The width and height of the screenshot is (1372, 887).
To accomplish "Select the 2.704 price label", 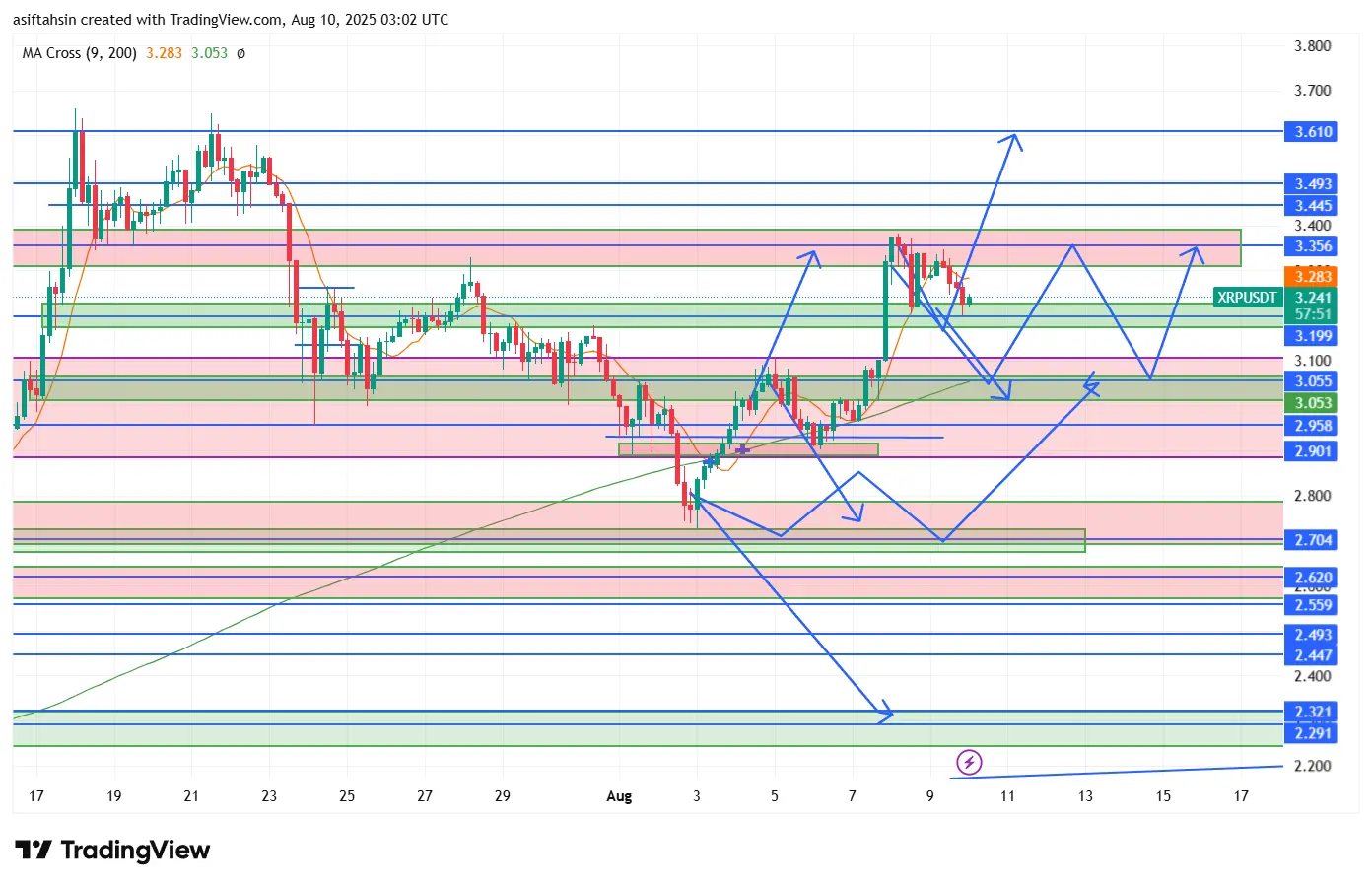I will (x=1310, y=540).
